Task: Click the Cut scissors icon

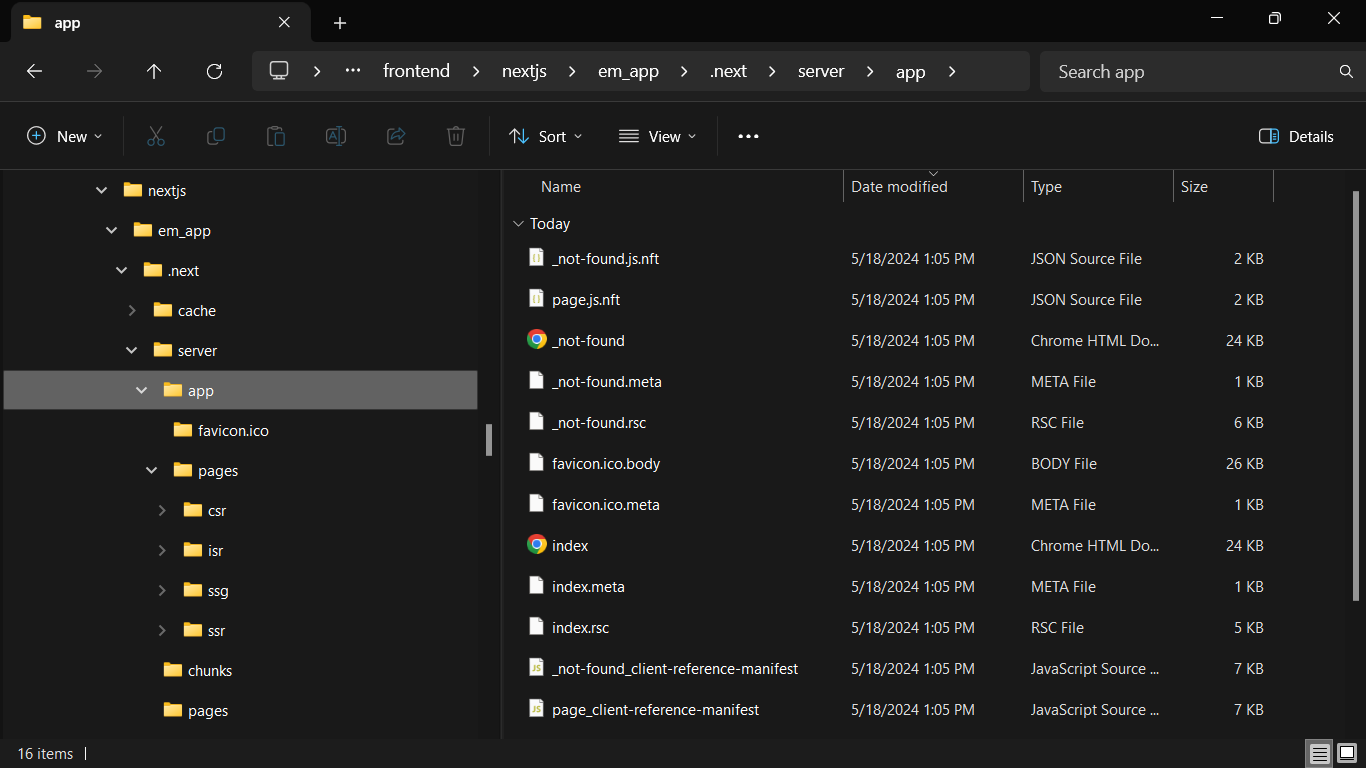Action: (156, 136)
